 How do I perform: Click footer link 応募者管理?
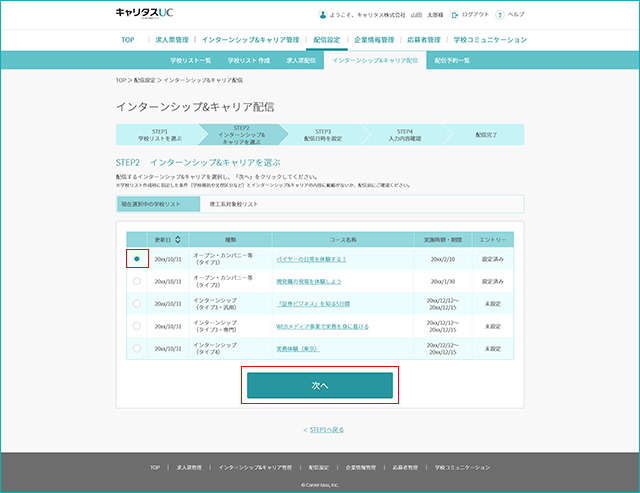point(405,467)
